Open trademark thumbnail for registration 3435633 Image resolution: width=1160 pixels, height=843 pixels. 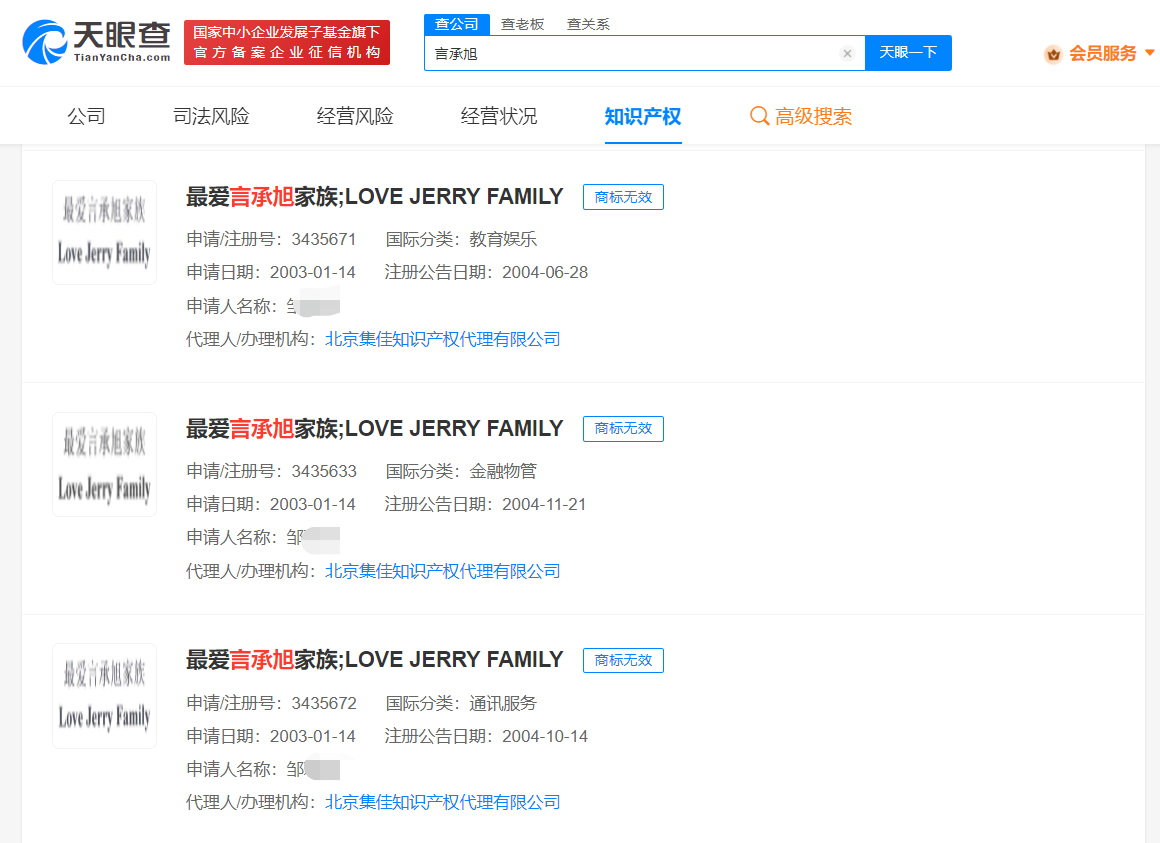point(104,464)
